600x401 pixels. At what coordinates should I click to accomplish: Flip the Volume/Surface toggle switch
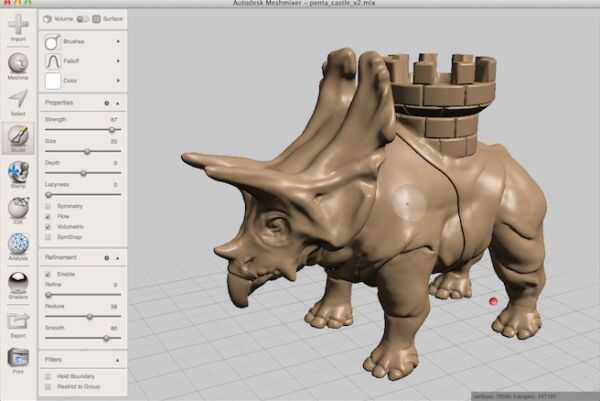[82, 19]
